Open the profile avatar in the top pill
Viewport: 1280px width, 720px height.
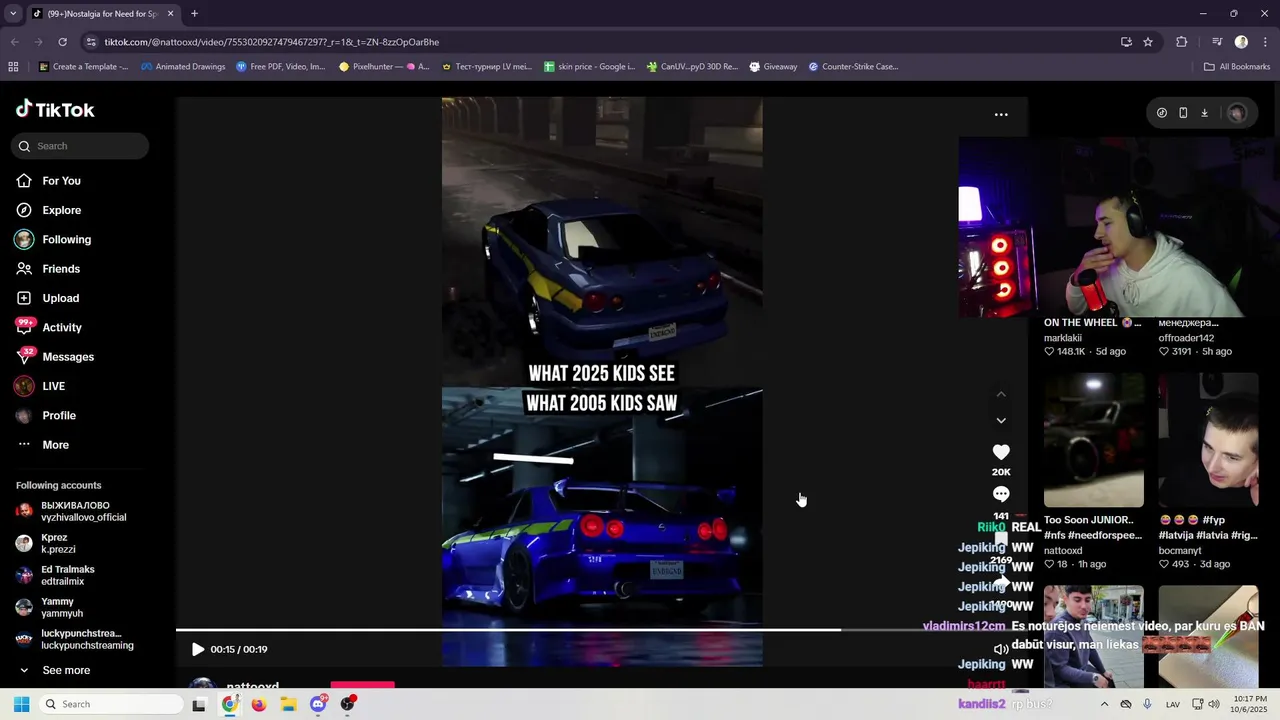[1236, 113]
